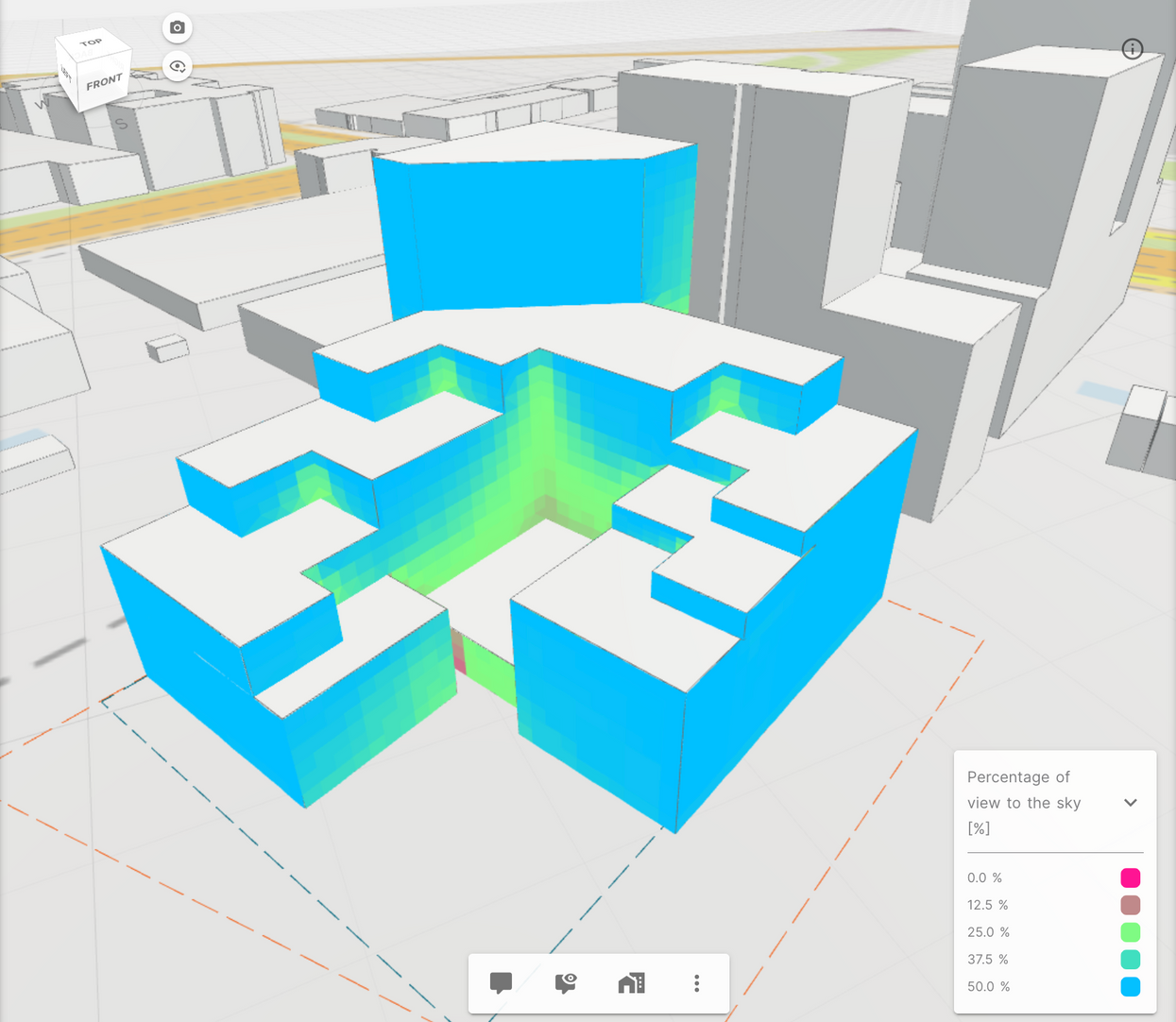Open the info icon in top right
This screenshot has width=1176, height=1022.
[1132, 49]
